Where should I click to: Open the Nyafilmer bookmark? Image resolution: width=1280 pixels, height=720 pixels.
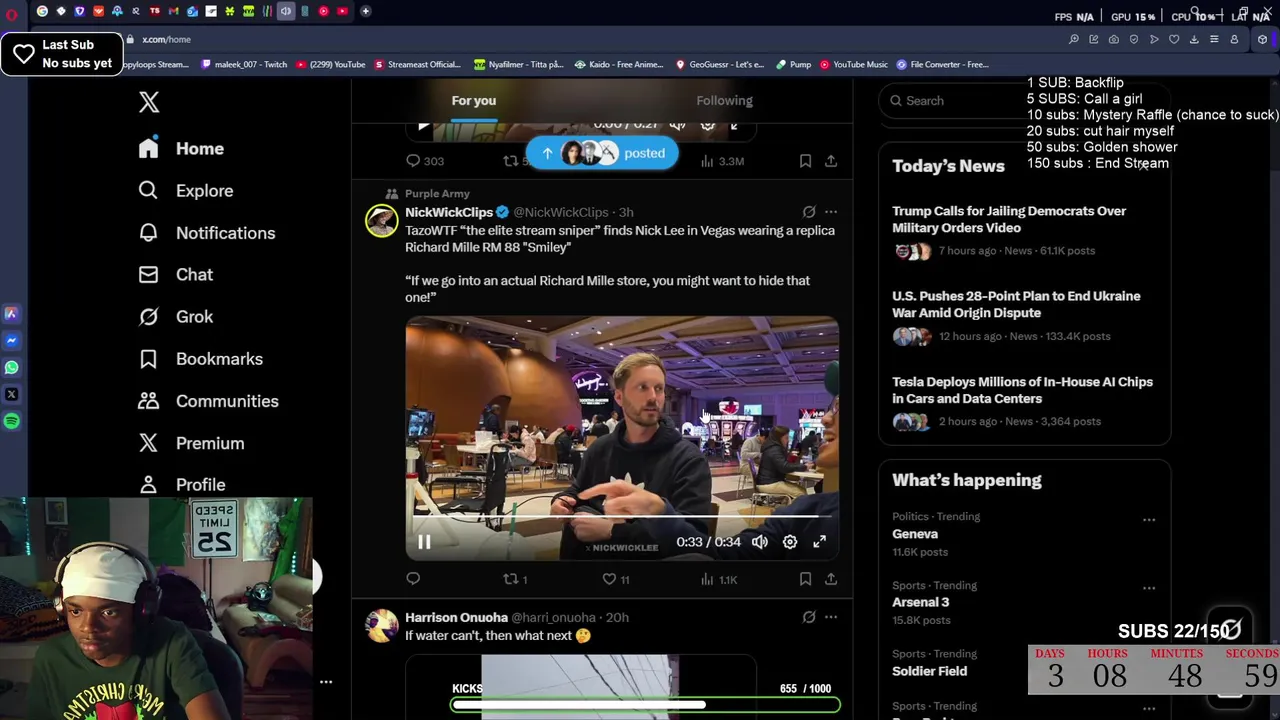(519, 65)
